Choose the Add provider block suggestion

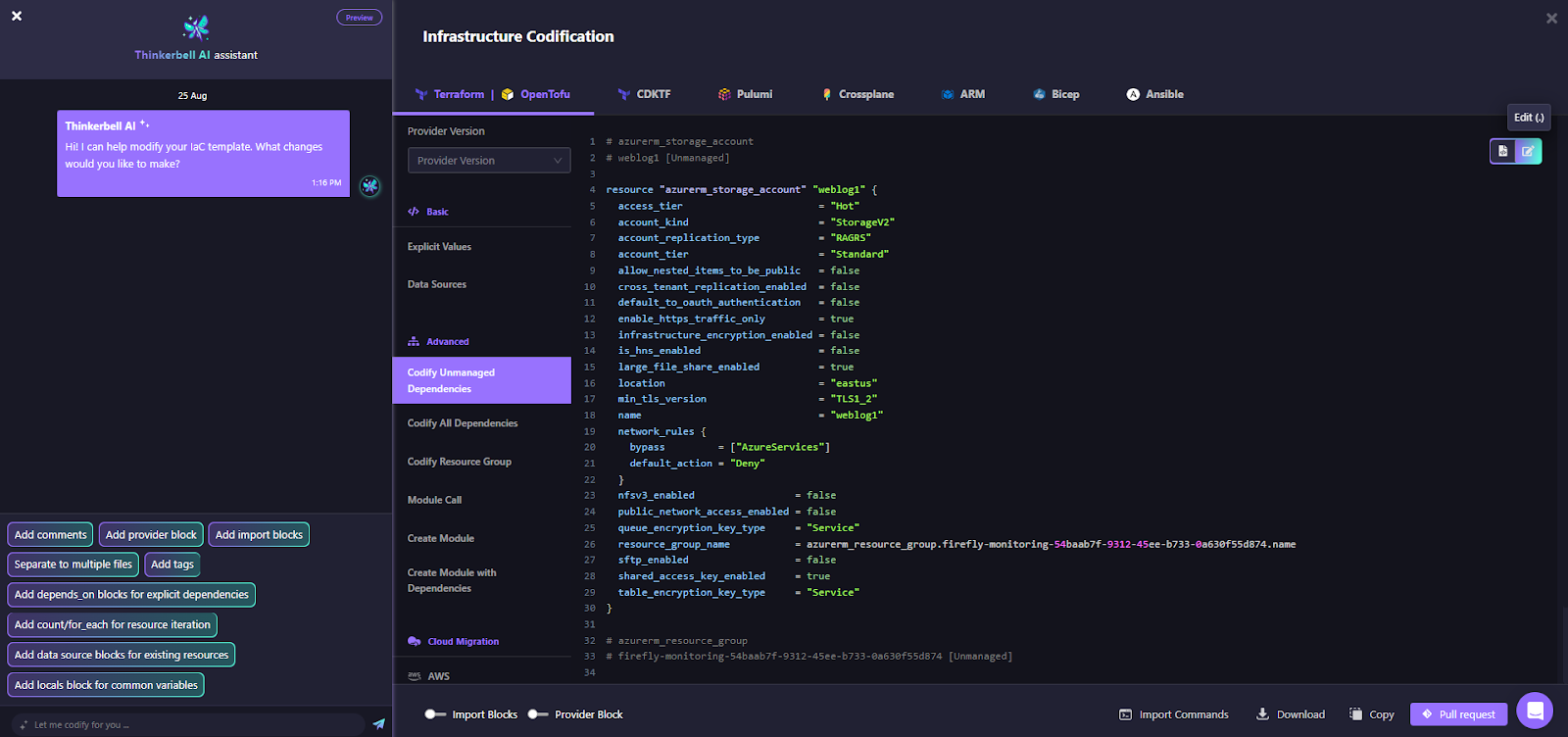[x=151, y=534]
